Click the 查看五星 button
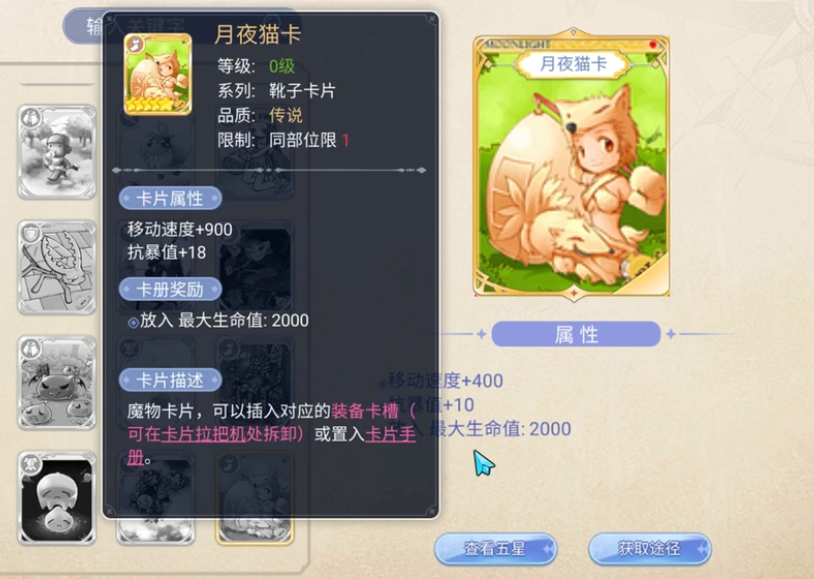Viewport: 814px width, 579px height. tap(495, 548)
